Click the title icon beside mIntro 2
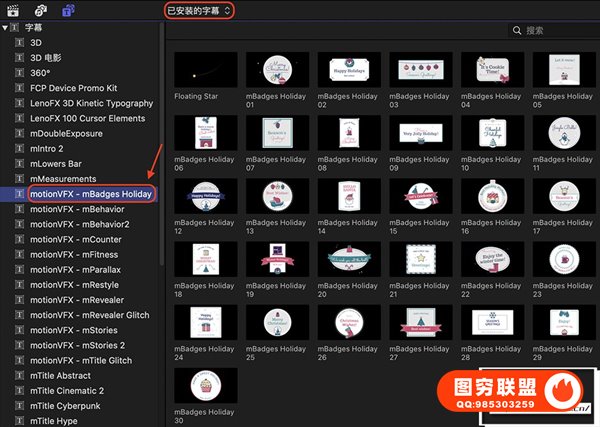Image resolution: width=600 pixels, height=427 pixels. pyautogui.click(x=19, y=148)
